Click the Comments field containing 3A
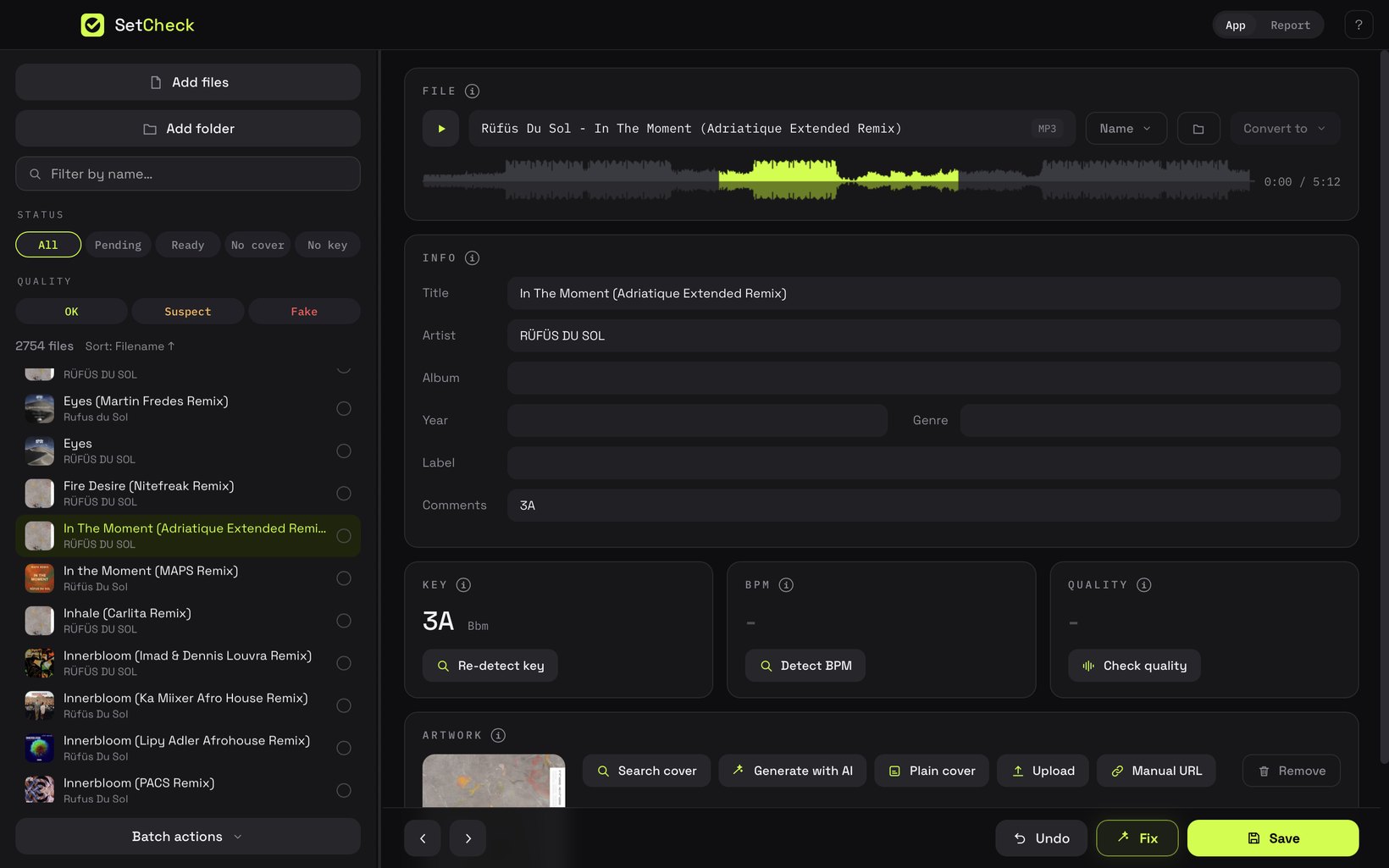 point(924,505)
